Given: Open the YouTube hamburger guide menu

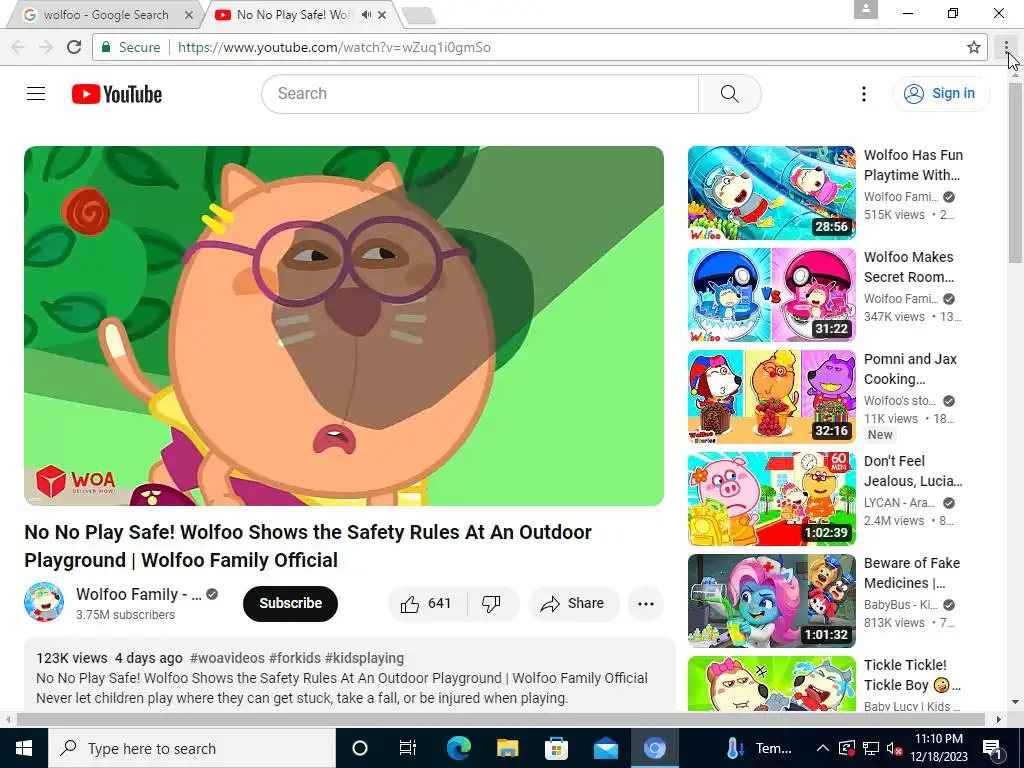Looking at the screenshot, I should tap(36, 94).
